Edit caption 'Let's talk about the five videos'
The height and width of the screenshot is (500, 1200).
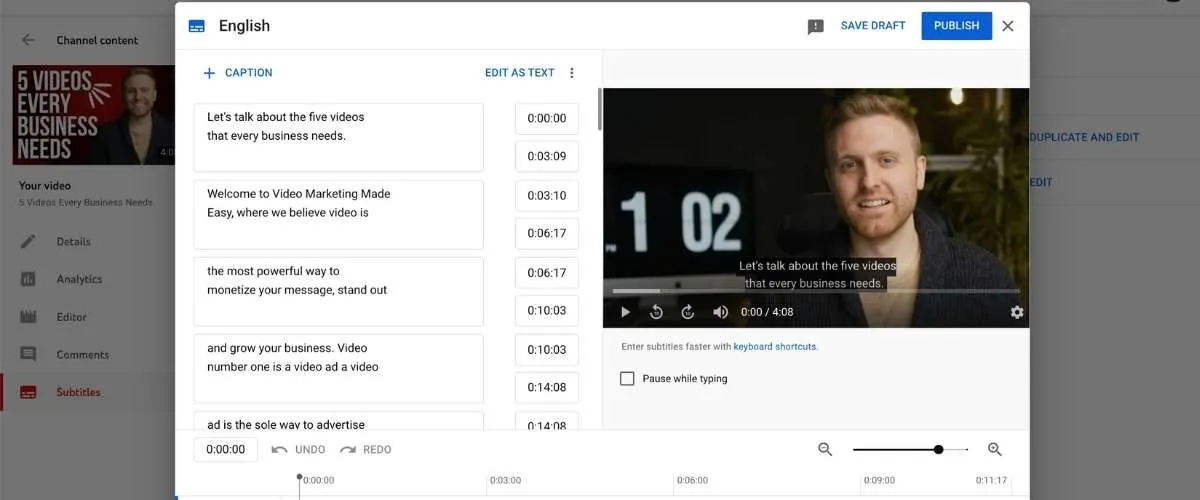pos(339,137)
